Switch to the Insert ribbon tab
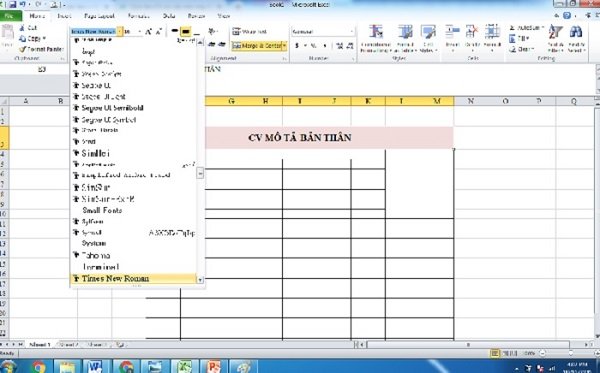The width and height of the screenshot is (600, 373). [x=64, y=16]
